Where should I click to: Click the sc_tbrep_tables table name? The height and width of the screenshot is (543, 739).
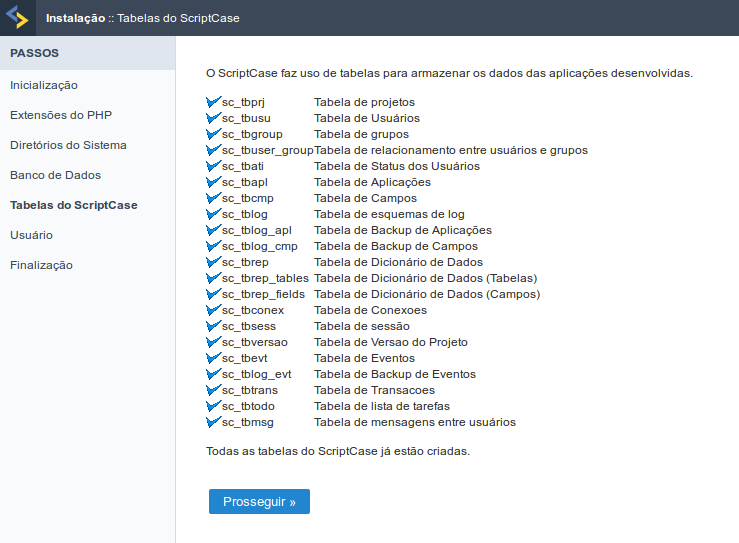[x=265, y=279]
